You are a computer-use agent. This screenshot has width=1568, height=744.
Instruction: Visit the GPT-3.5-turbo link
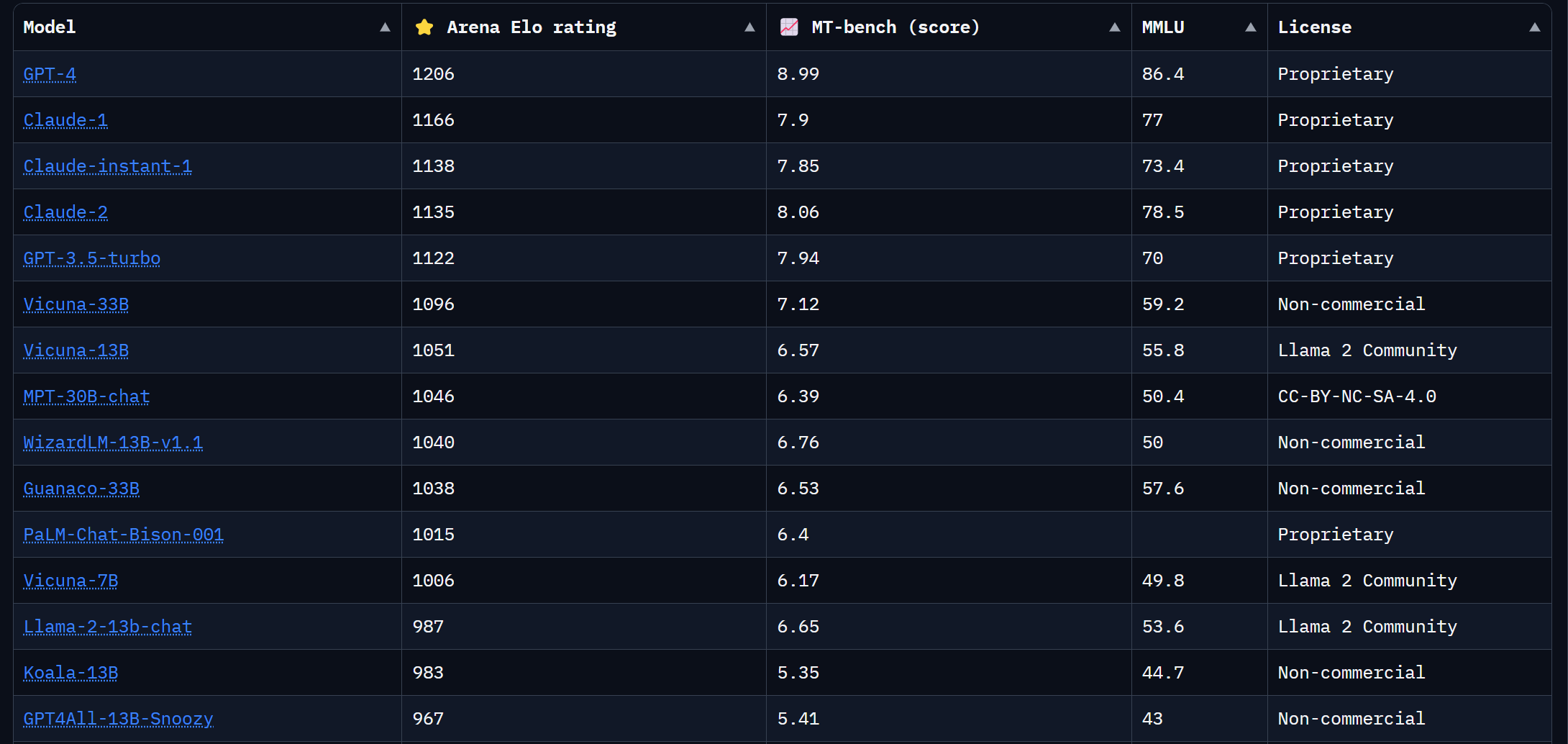92,258
